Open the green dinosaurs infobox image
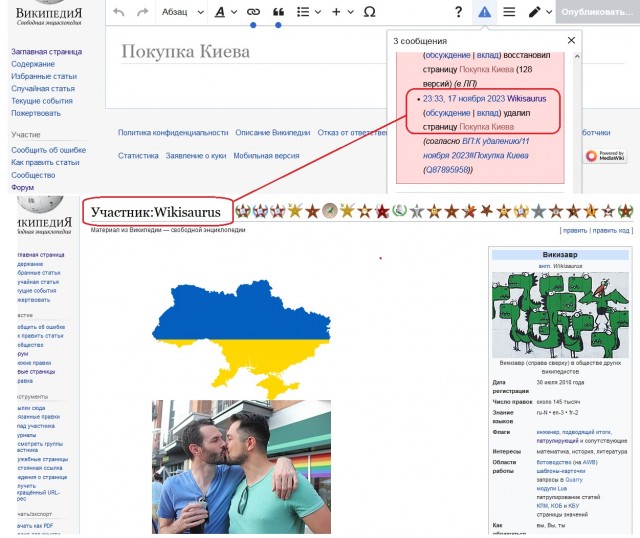The height and width of the screenshot is (538, 640). (560, 315)
